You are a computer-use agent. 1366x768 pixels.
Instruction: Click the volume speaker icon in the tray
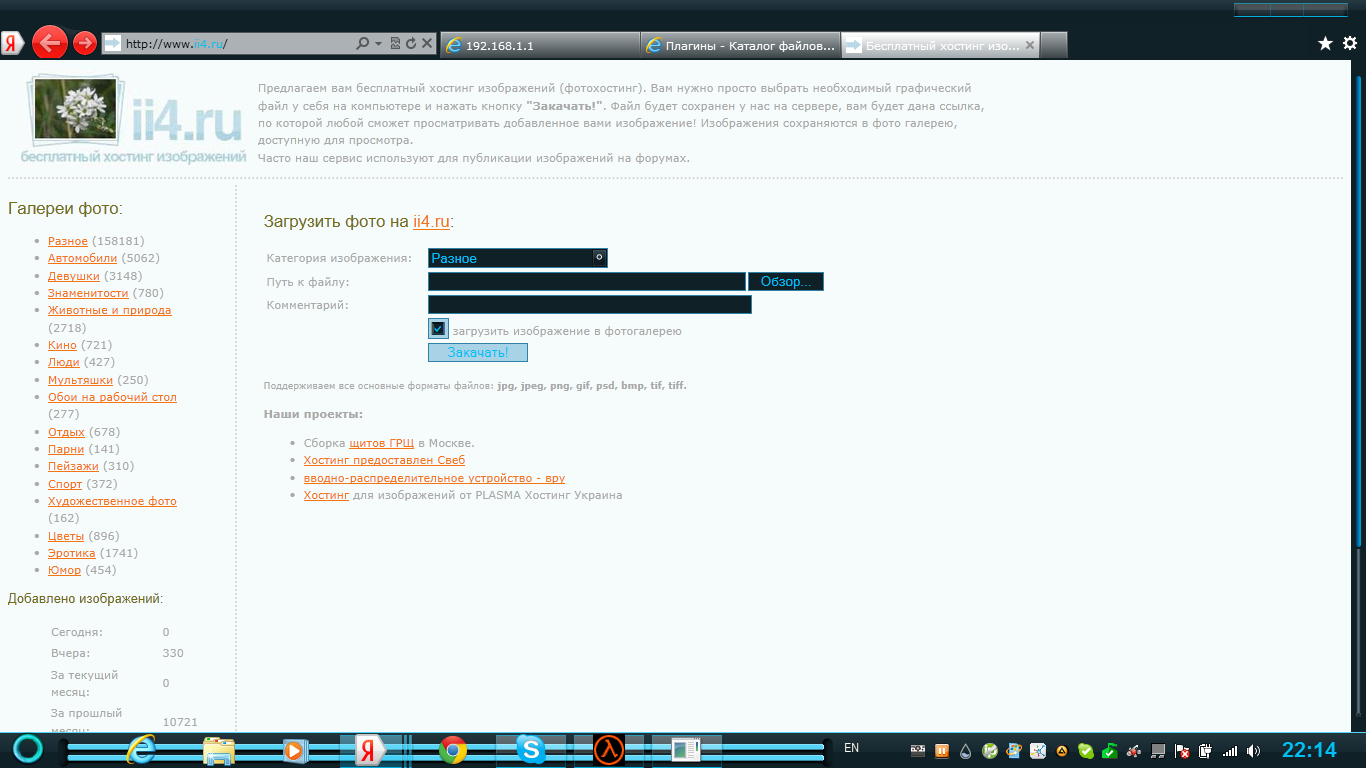(1254, 750)
